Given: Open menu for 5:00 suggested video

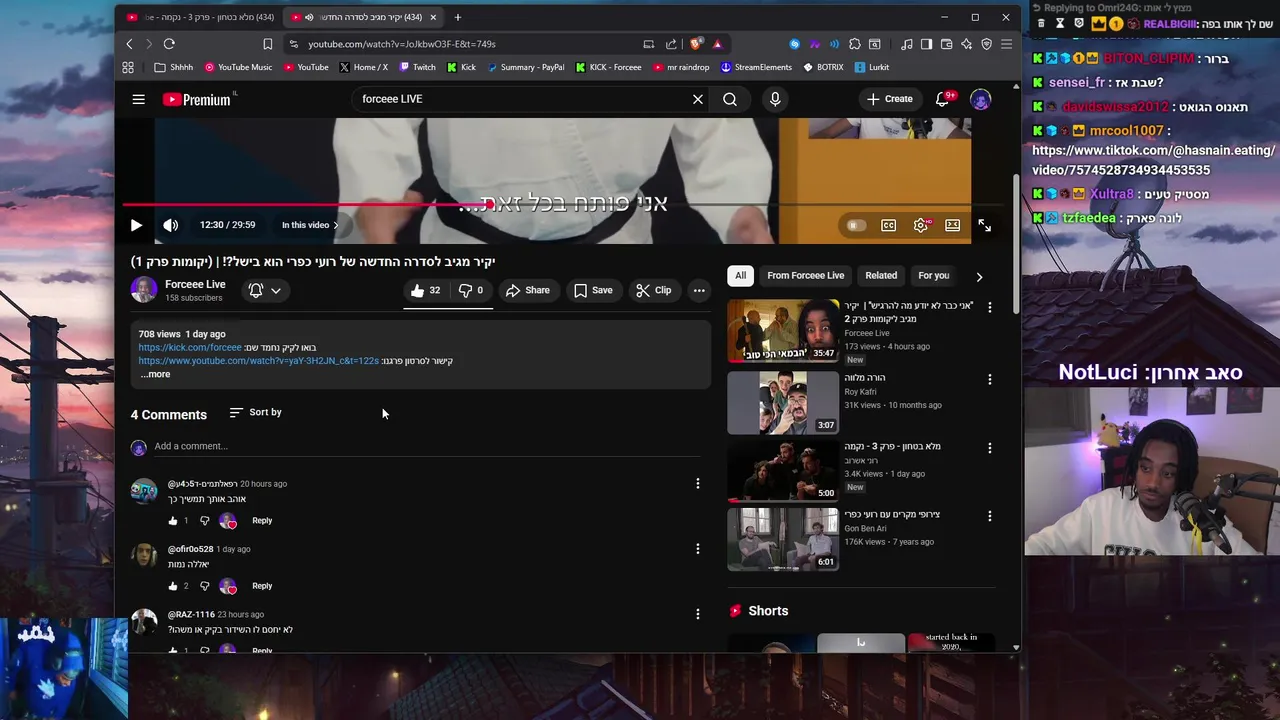Looking at the screenshot, I should [x=989, y=448].
